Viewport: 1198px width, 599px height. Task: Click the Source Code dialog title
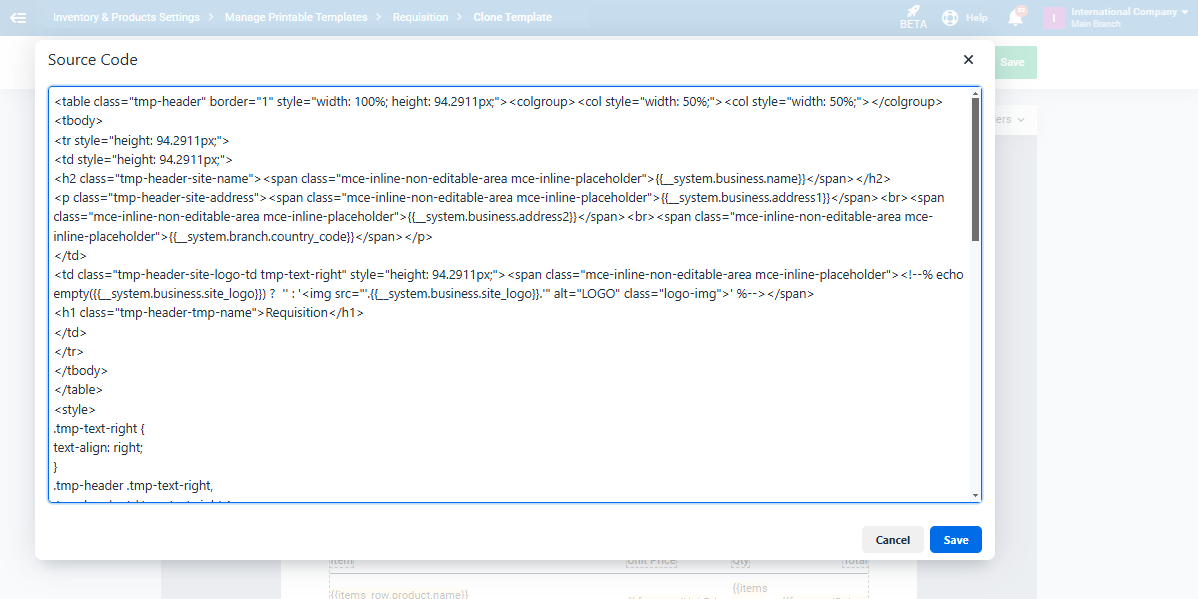[93, 60]
